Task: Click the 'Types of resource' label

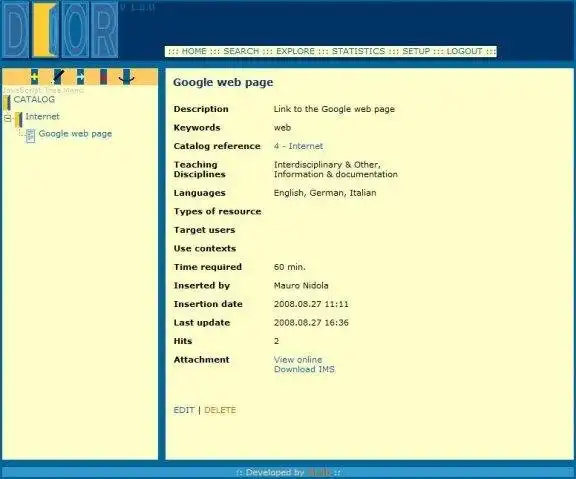Action: click(217, 212)
